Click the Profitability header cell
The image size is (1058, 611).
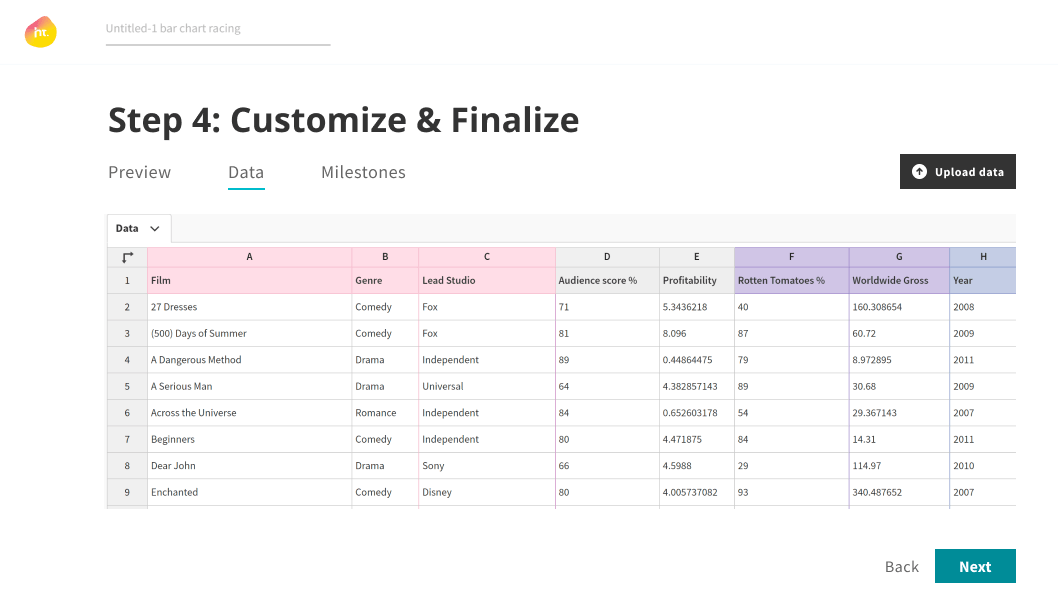697,281
